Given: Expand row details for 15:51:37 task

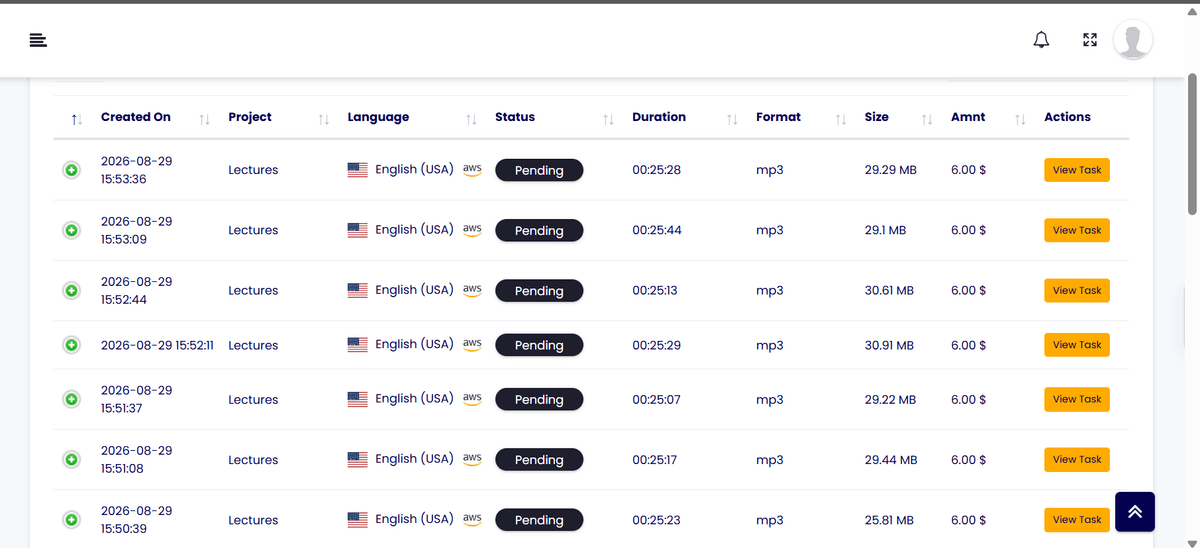Looking at the screenshot, I should (x=71, y=399).
